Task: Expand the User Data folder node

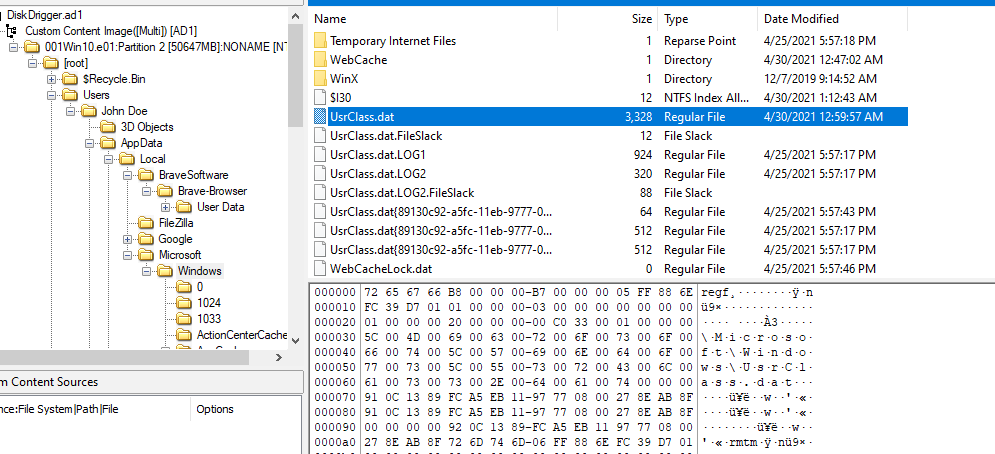Action: (165, 207)
